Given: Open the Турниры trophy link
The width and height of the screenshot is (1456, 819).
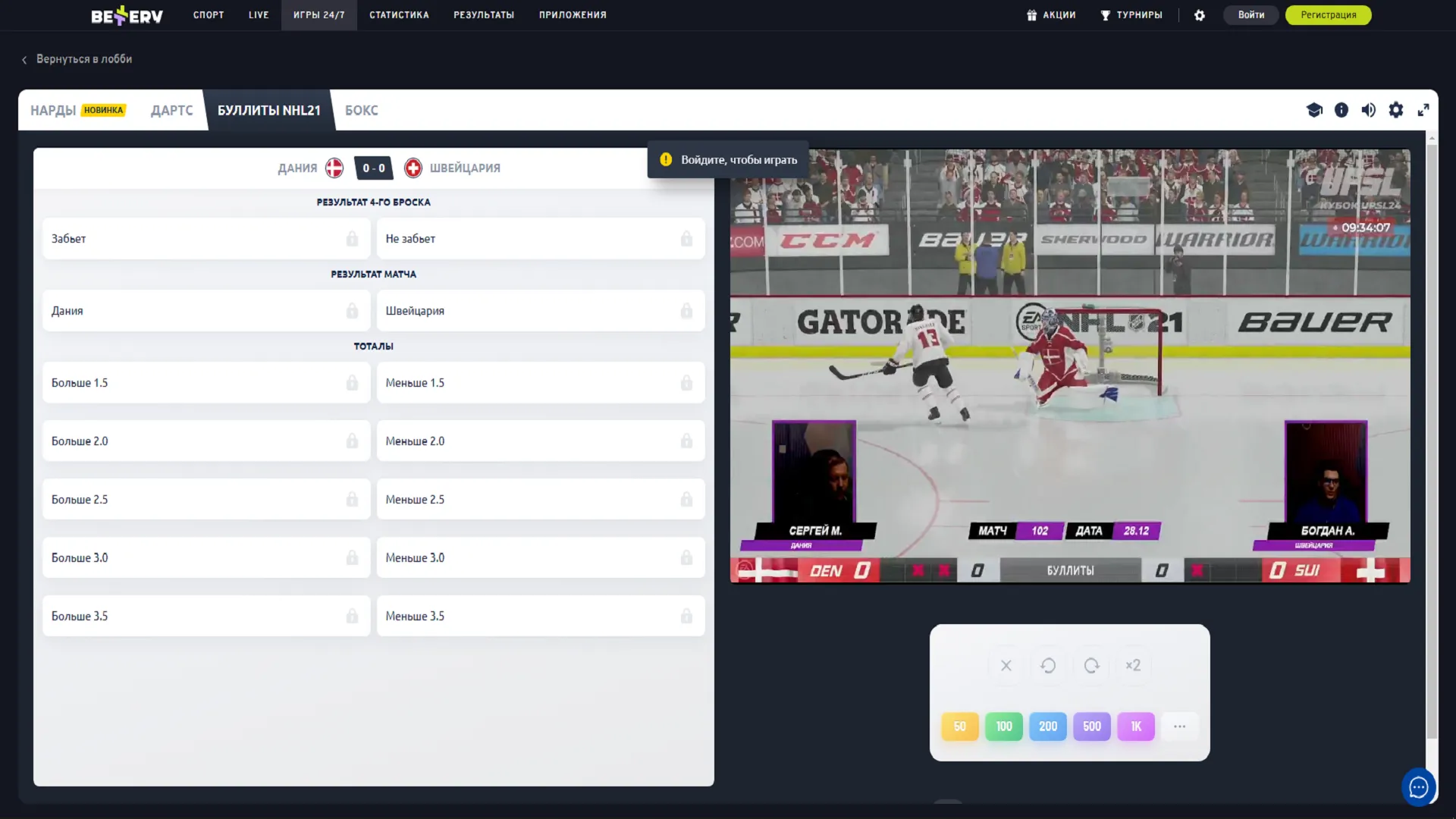Looking at the screenshot, I should coord(1131,15).
